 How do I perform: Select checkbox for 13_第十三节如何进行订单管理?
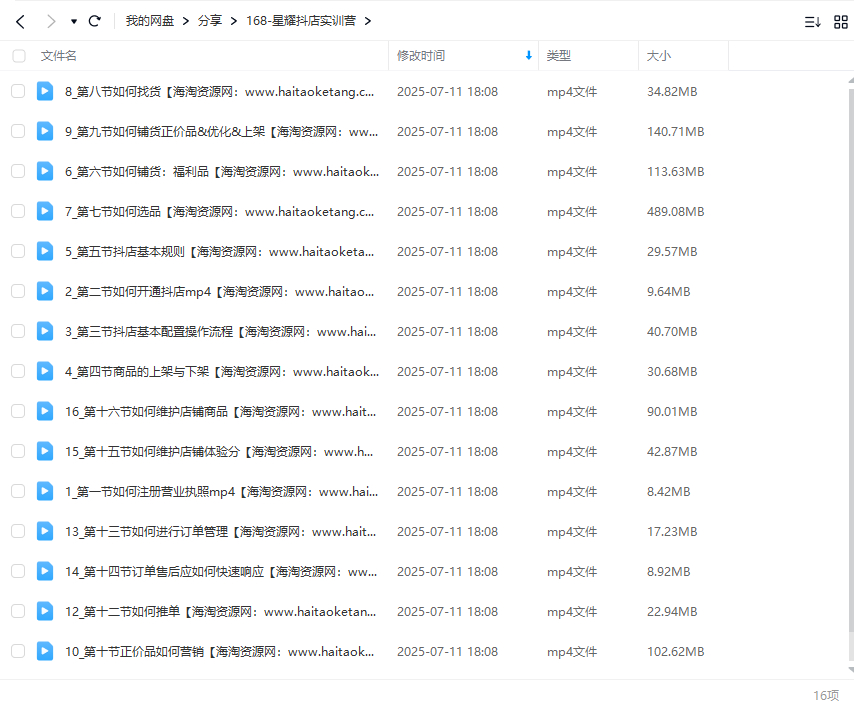click(x=18, y=531)
